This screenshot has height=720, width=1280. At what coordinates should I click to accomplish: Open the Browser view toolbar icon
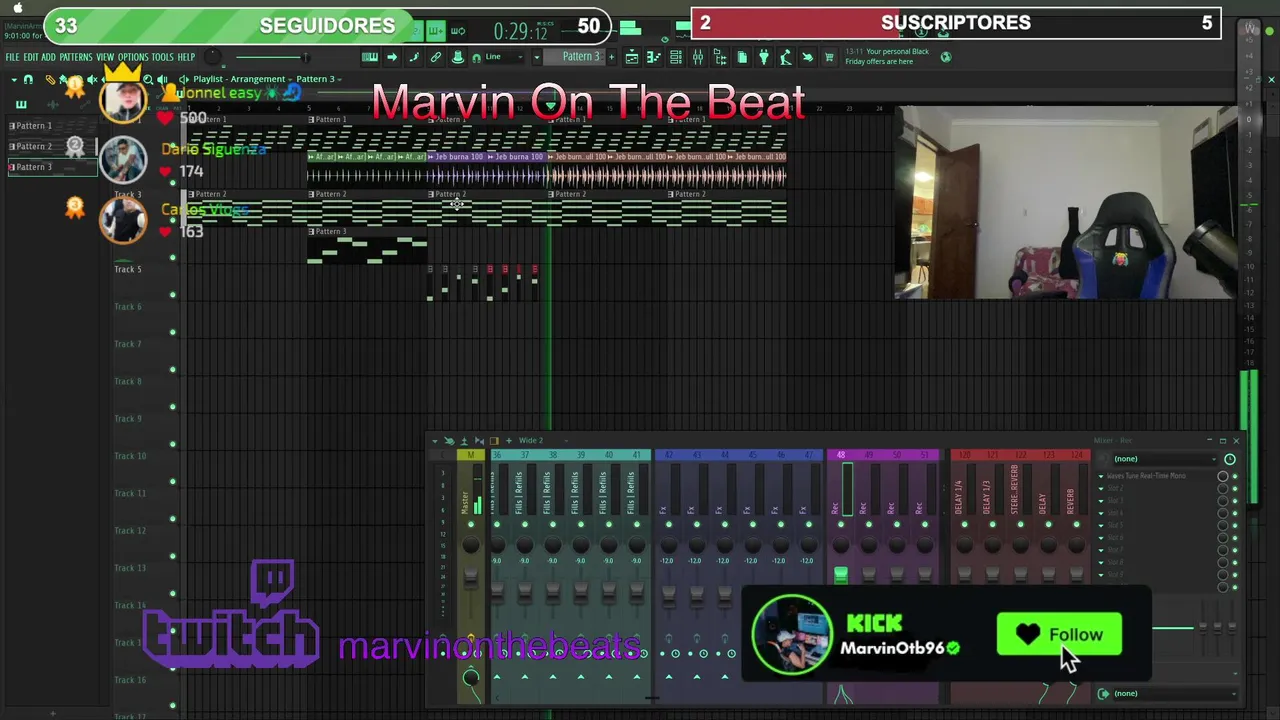point(721,57)
